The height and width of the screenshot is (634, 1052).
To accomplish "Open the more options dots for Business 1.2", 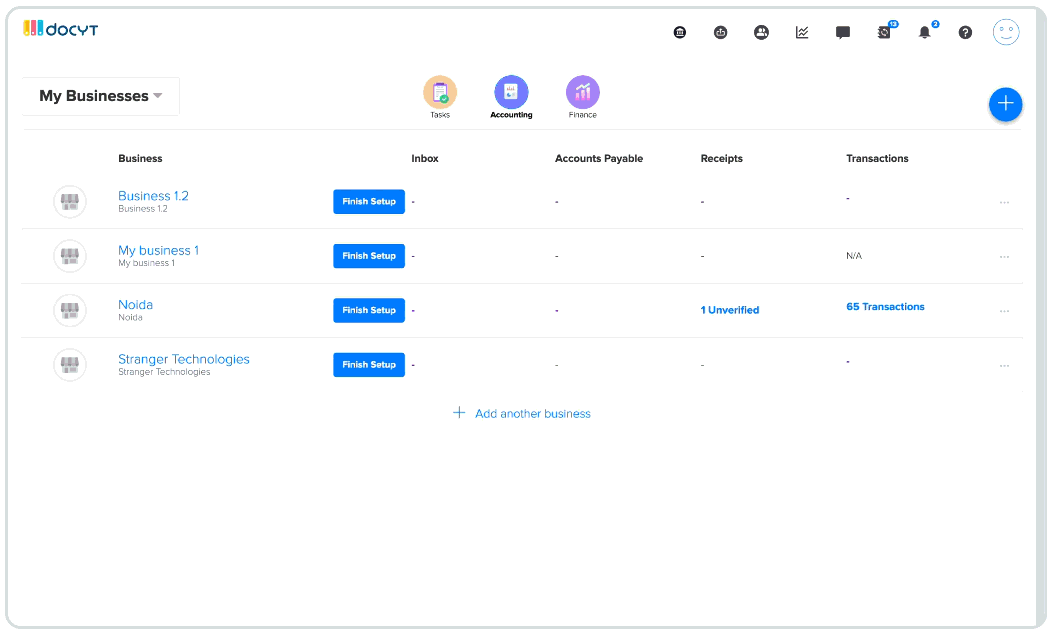I will [x=1004, y=203].
